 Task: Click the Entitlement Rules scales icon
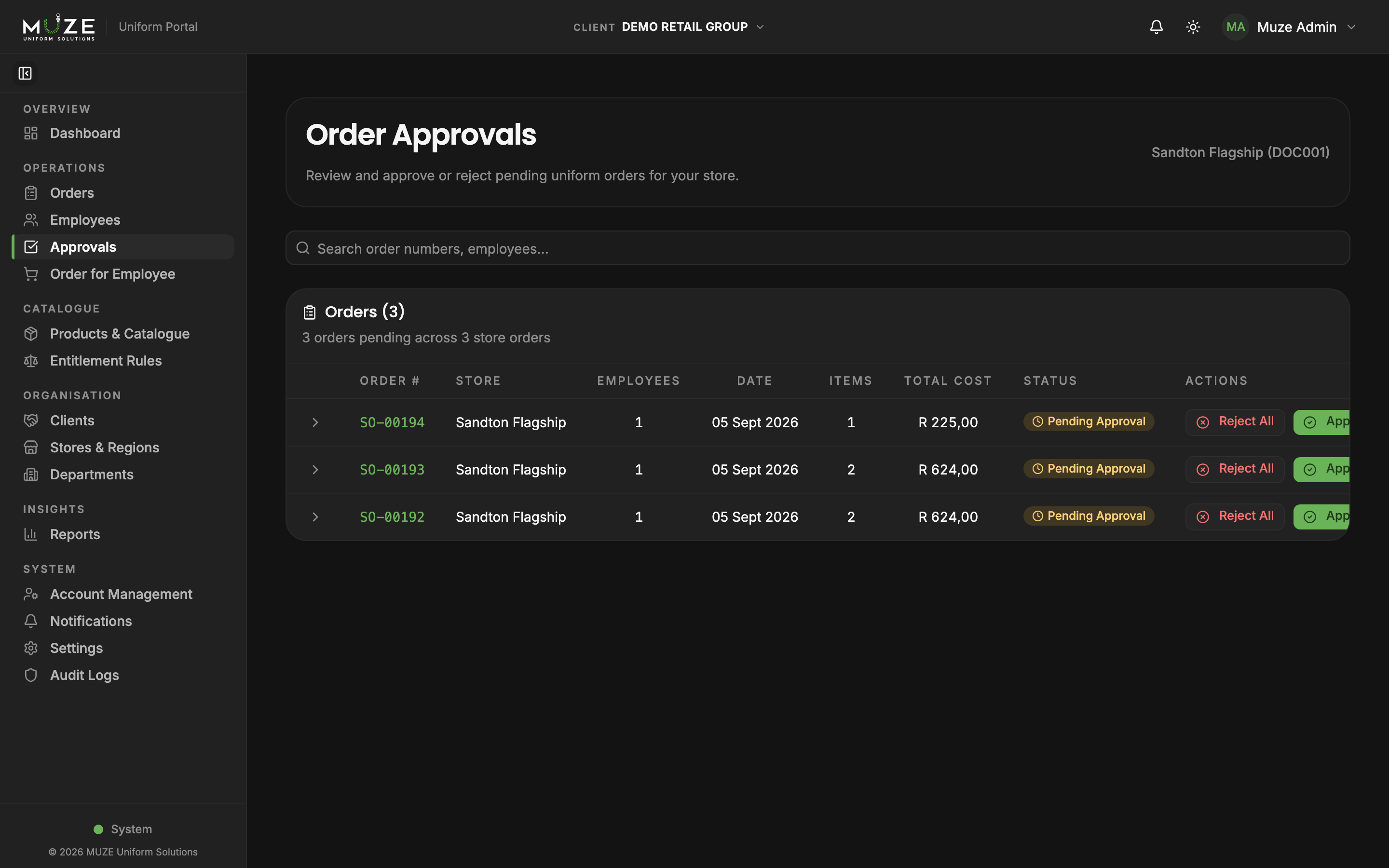(31, 361)
